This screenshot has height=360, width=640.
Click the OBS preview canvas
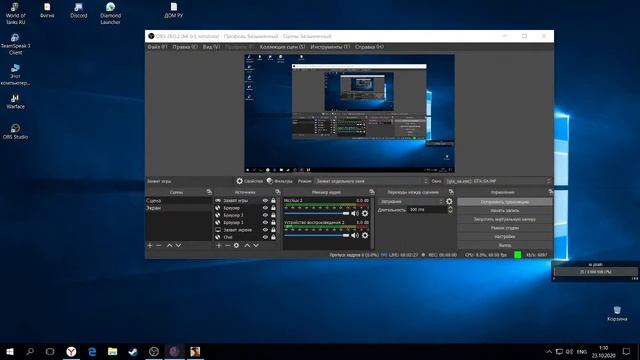(349, 113)
